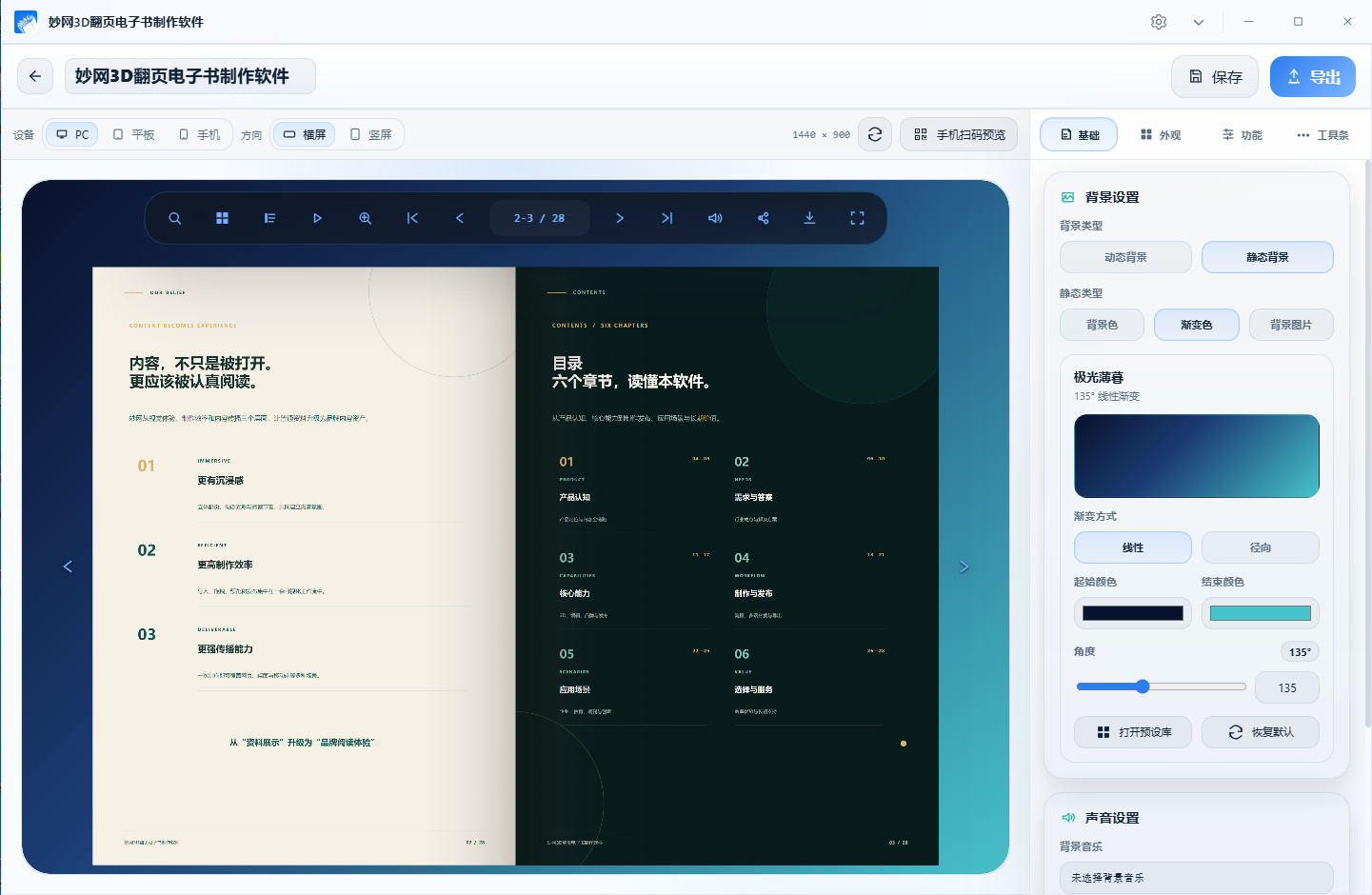
Task: Show thumbnail grid view in viewer toolbar
Action: (222, 218)
